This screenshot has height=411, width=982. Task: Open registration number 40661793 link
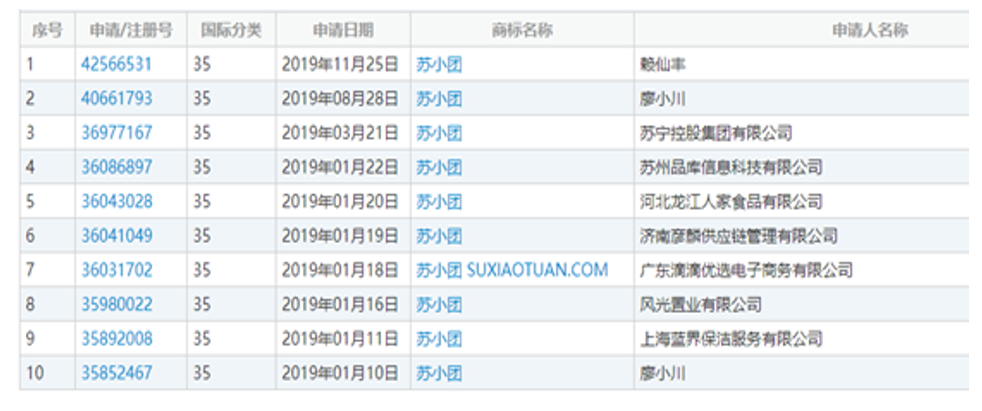click(x=116, y=98)
